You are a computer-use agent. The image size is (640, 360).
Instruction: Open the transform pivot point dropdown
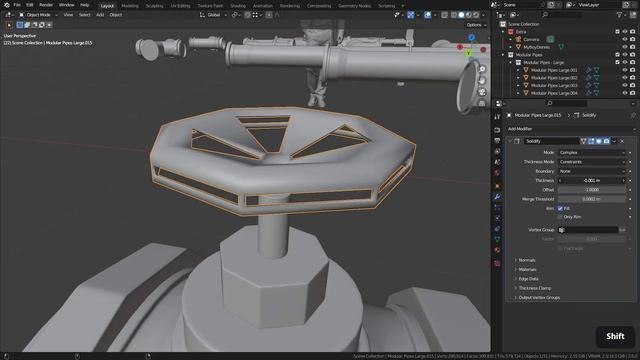236,15
